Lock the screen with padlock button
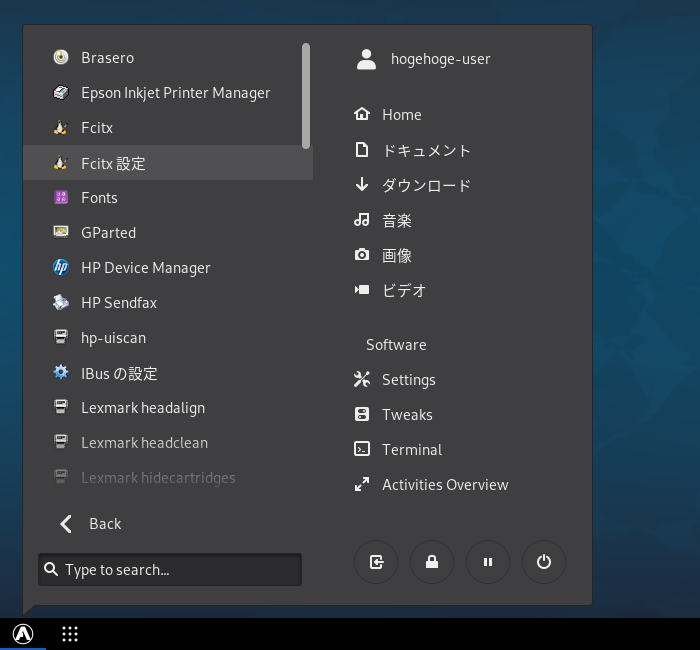The height and width of the screenshot is (650, 700). pos(432,562)
